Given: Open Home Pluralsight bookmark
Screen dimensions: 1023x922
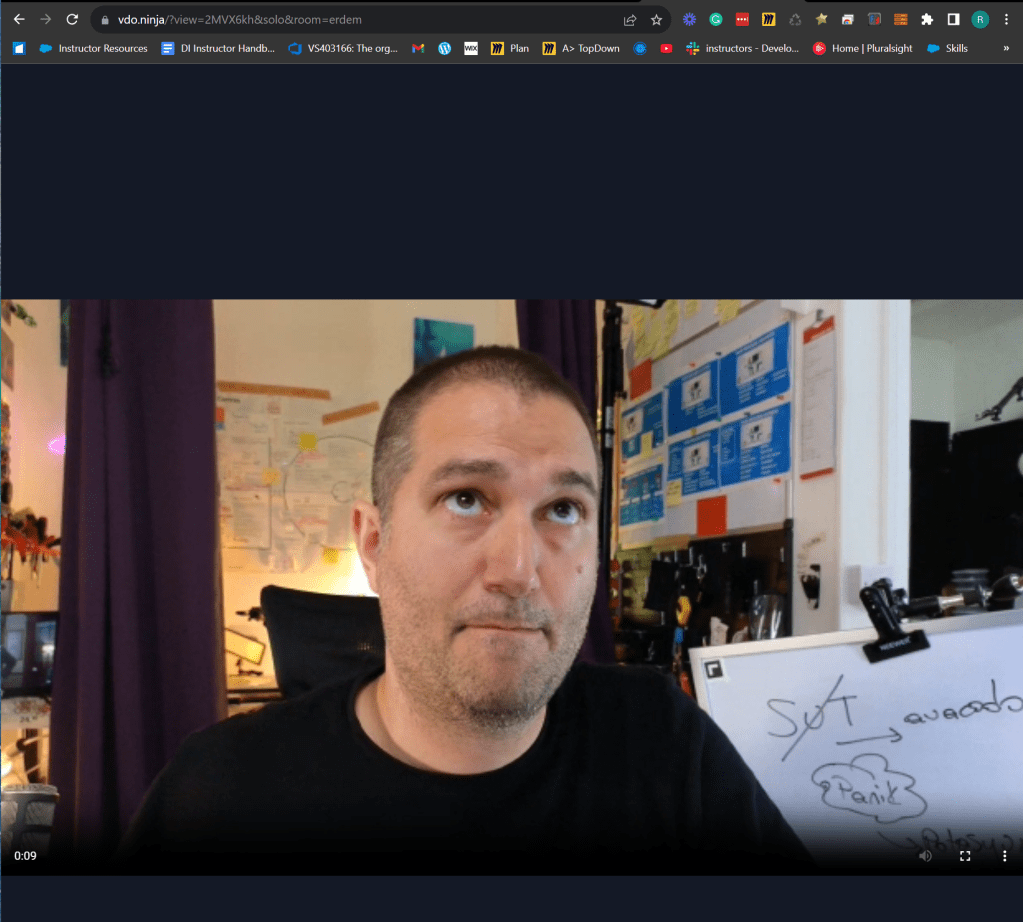Looking at the screenshot, I should (863, 48).
